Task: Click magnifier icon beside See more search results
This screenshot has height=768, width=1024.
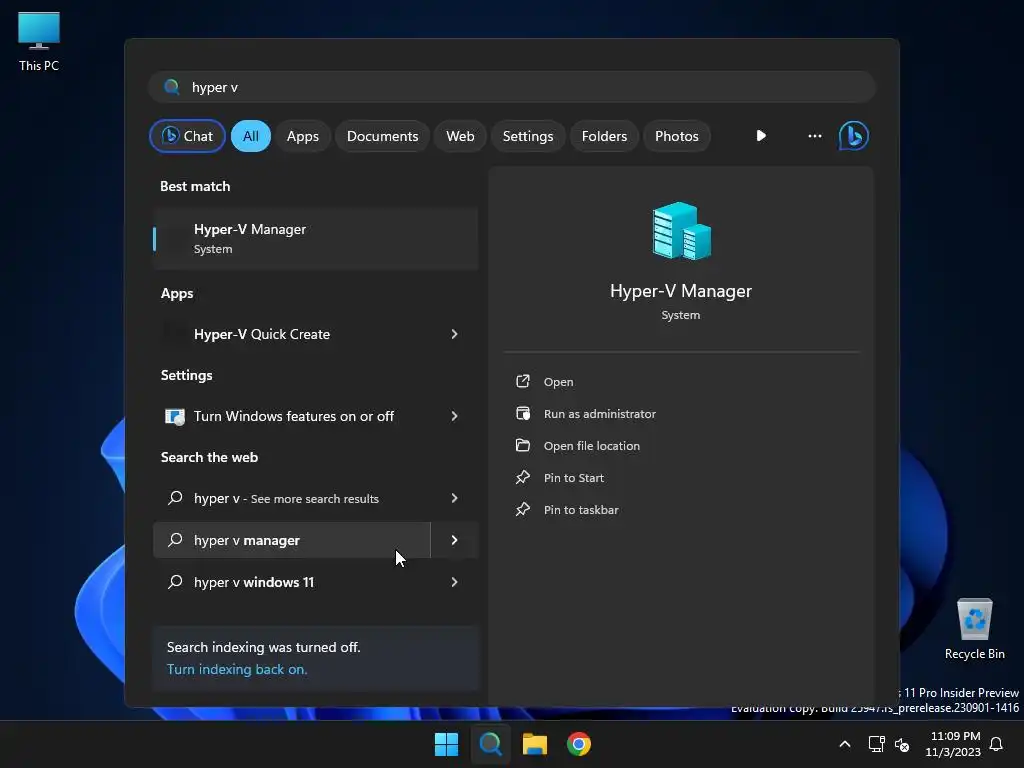Action: pos(174,498)
